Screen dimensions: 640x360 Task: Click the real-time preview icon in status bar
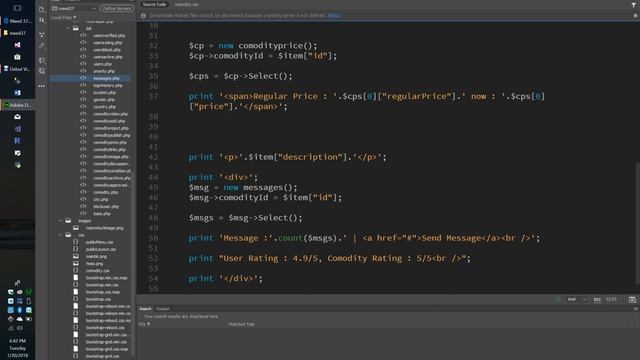click(x=632, y=300)
